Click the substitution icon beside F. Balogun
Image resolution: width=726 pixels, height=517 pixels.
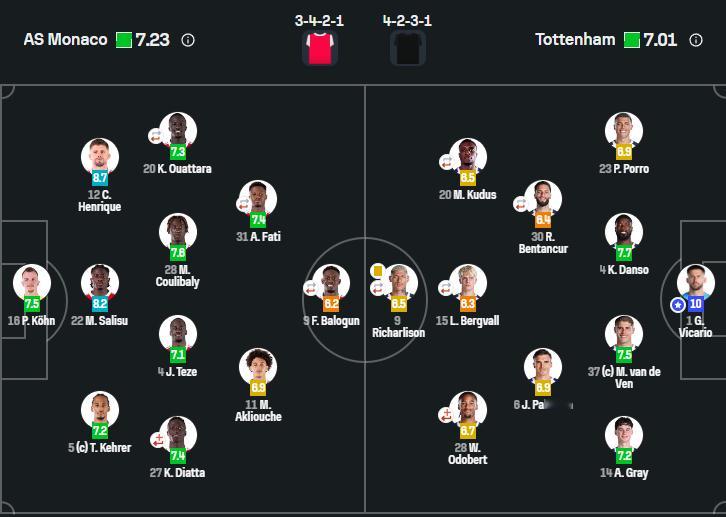coord(310,288)
